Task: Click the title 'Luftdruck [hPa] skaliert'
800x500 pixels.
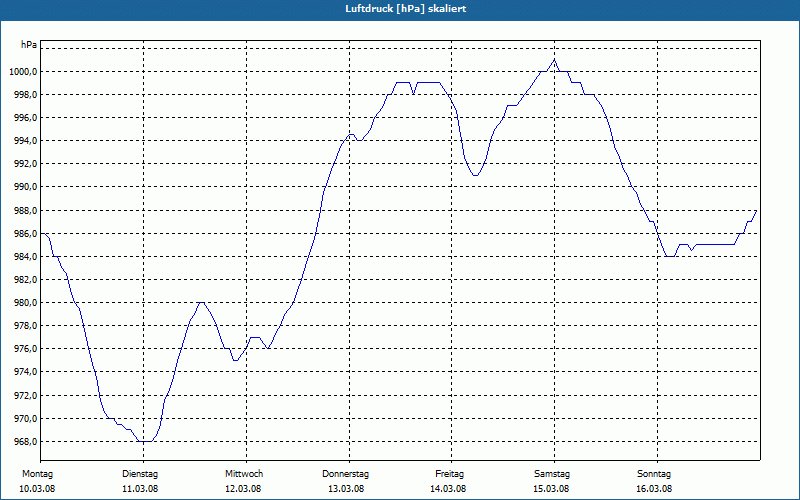Action: click(405, 9)
